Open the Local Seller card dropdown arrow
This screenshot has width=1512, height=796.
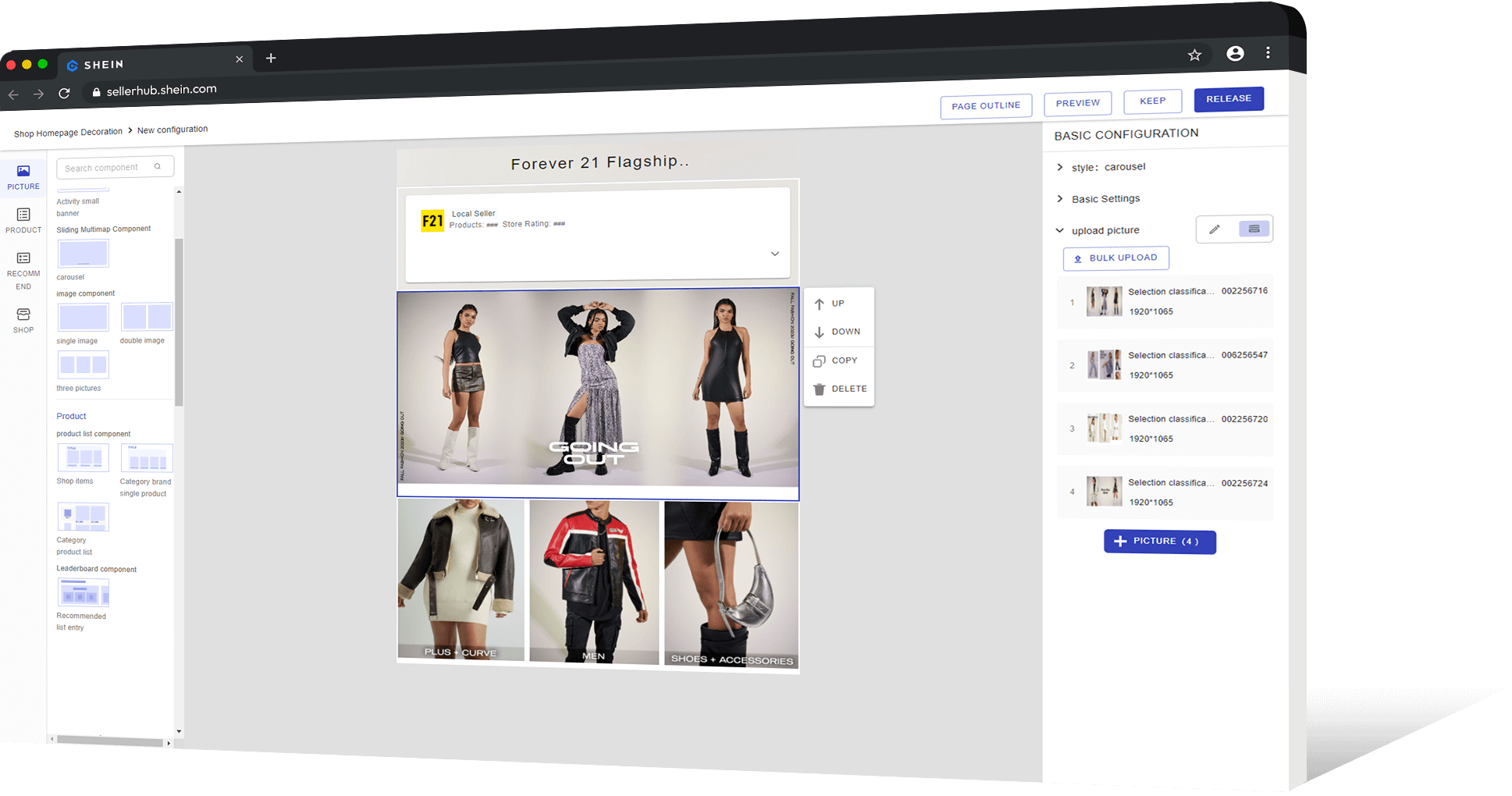pos(774,254)
